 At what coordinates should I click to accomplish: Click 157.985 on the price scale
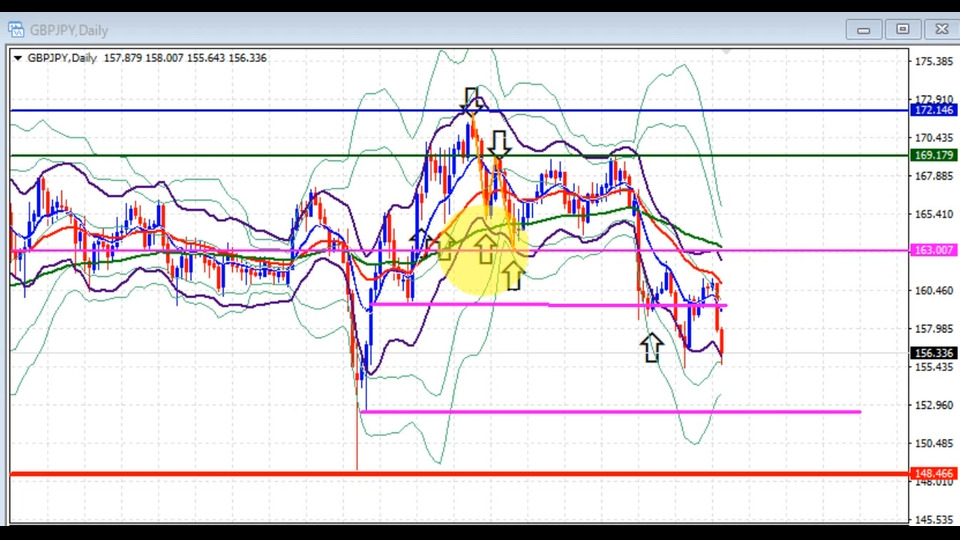(934, 329)
